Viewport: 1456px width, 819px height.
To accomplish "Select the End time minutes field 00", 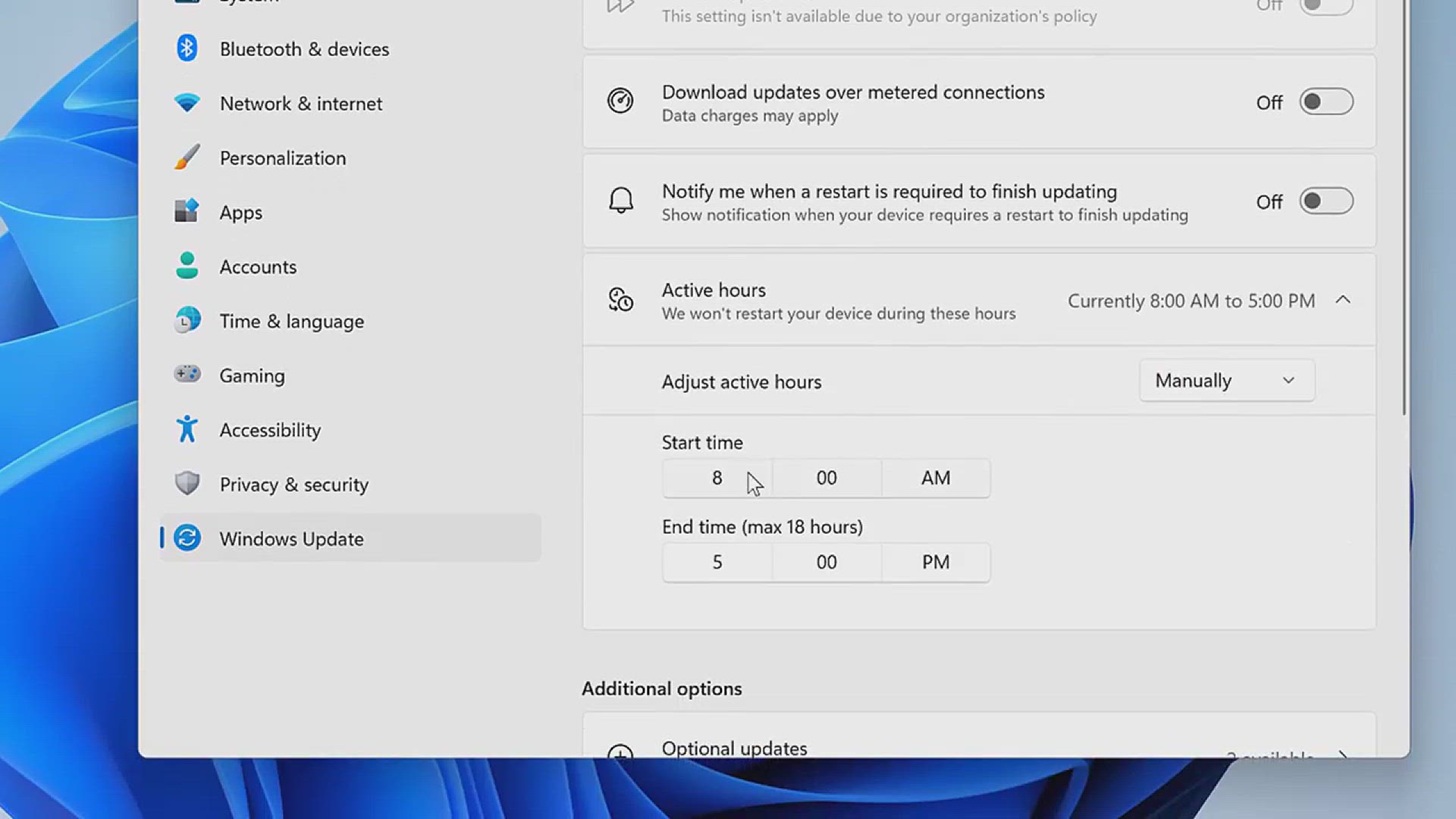I will 827,563.
